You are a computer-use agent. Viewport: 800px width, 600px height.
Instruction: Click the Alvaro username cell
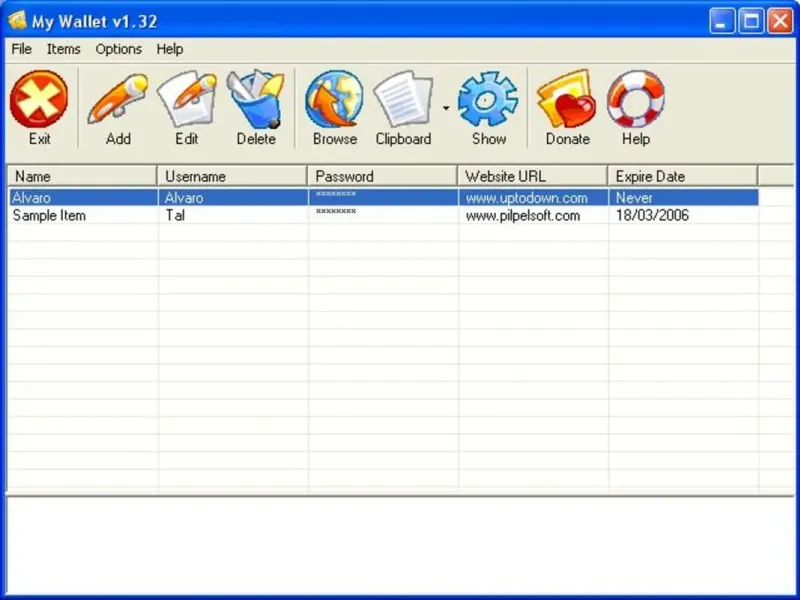[x=233, y=197]
